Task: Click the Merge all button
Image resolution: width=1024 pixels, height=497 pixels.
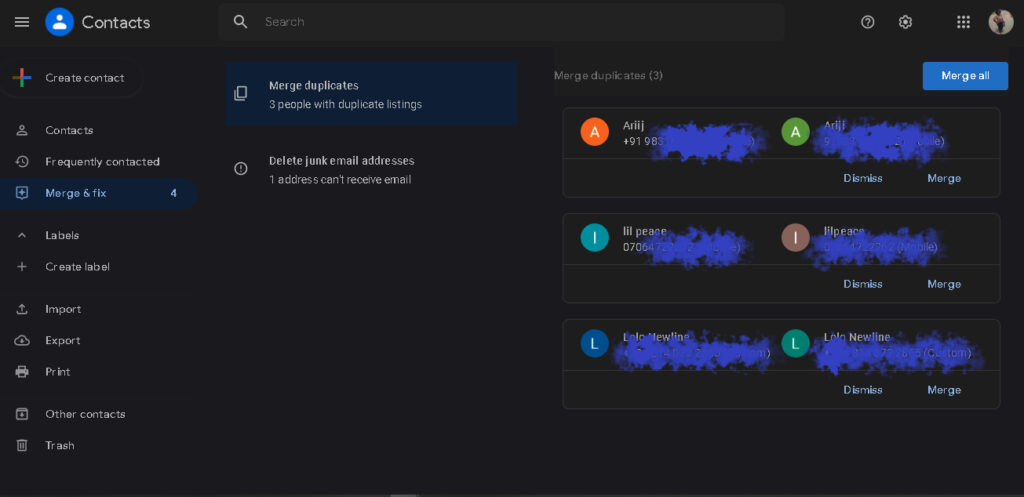Action: click(965, 76)
